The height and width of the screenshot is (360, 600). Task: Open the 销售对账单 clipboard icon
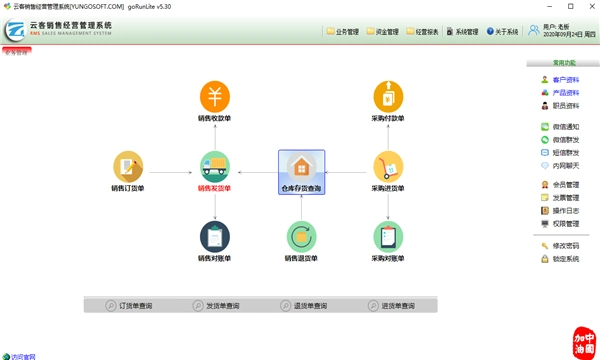(x=215, y=237)
